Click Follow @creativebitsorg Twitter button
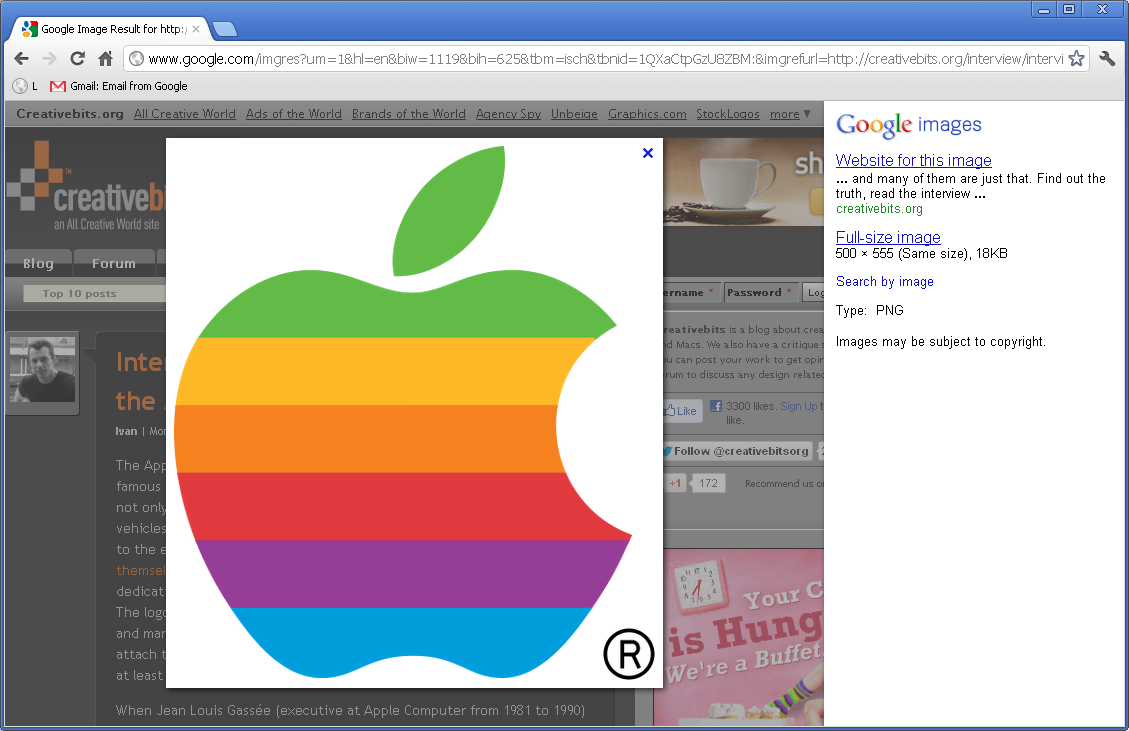The image size is (1129, 731). (736, 451)
